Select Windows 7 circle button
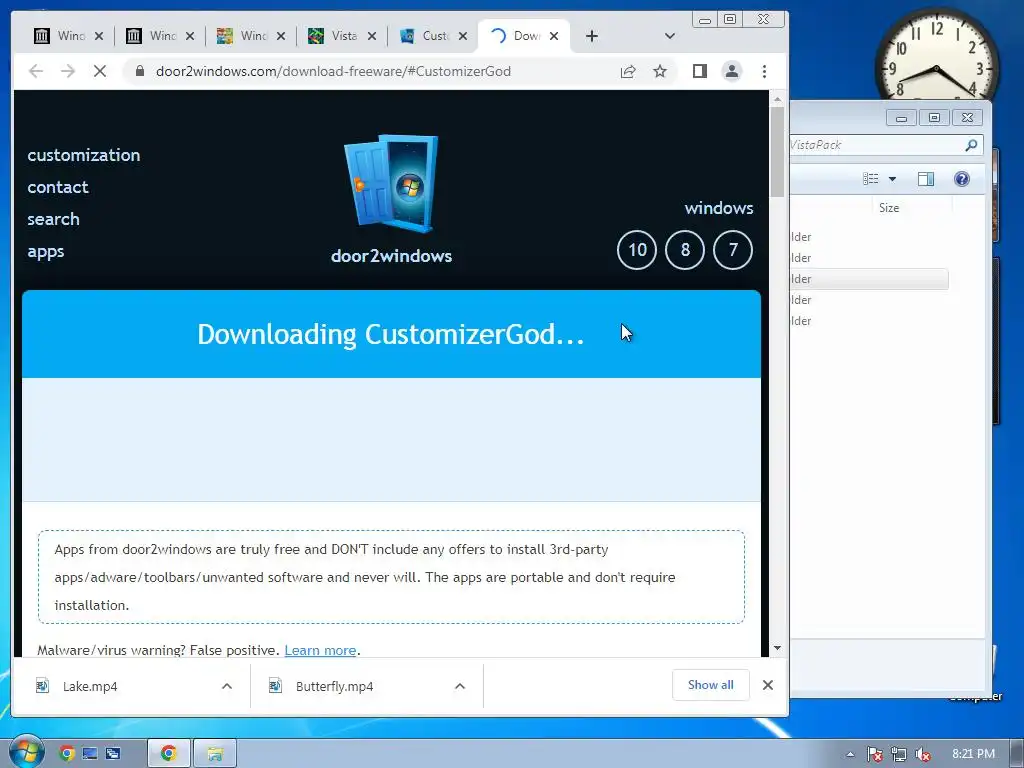The height and width of the screenshot is (768, 1024). (x=733, y=250)
